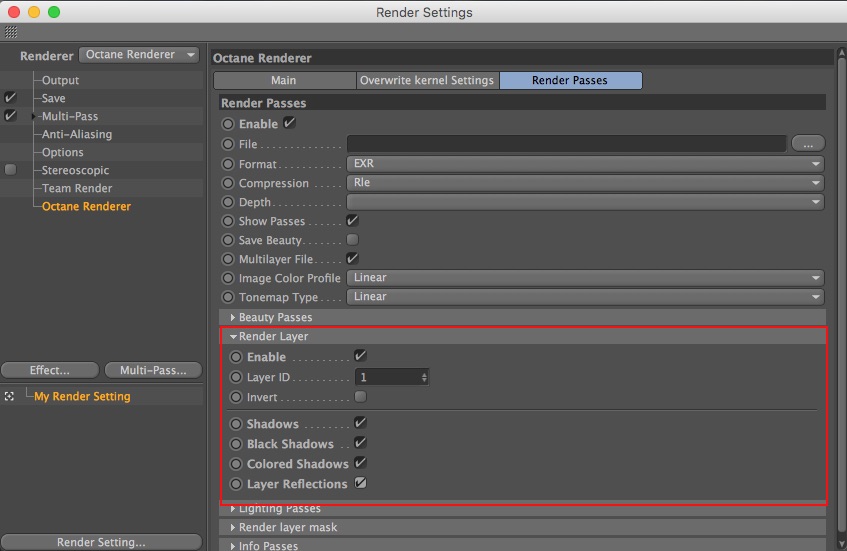
Task: Click the Render Setting... button
Action: 102,542
